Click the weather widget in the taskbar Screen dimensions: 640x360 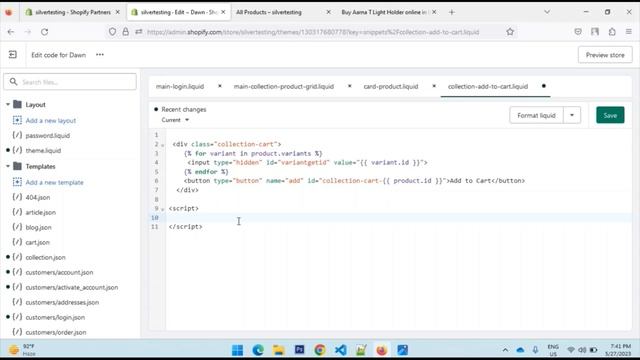pos(22,350)
